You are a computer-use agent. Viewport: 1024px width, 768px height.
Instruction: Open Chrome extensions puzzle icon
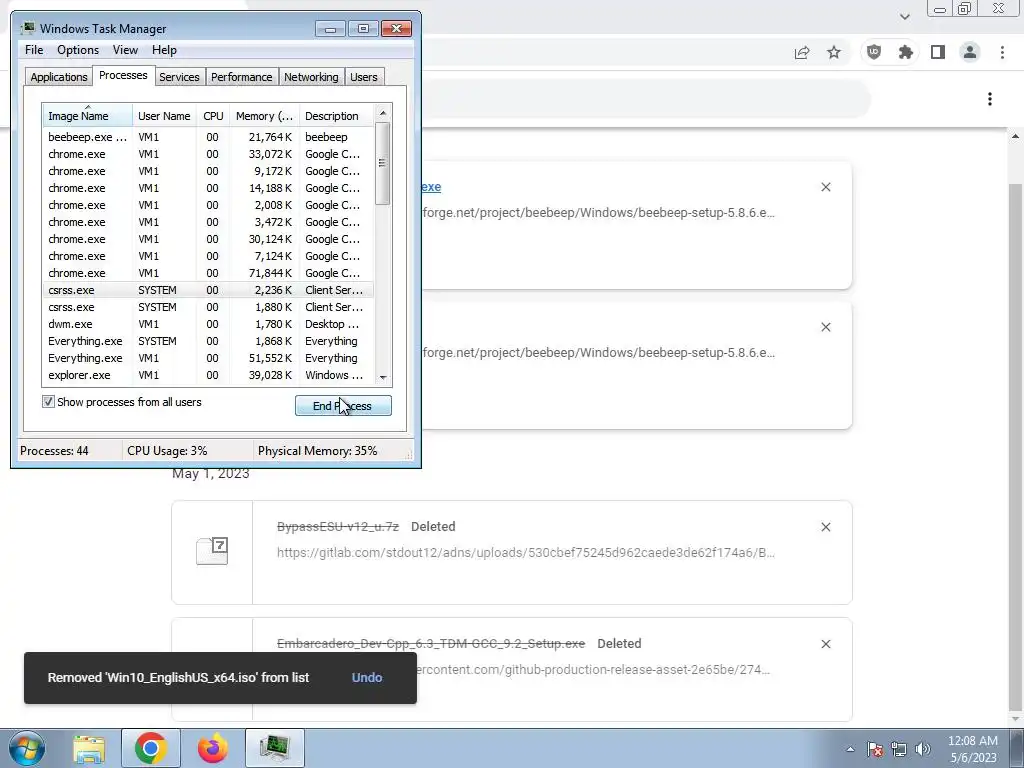(x=906, y=52)
